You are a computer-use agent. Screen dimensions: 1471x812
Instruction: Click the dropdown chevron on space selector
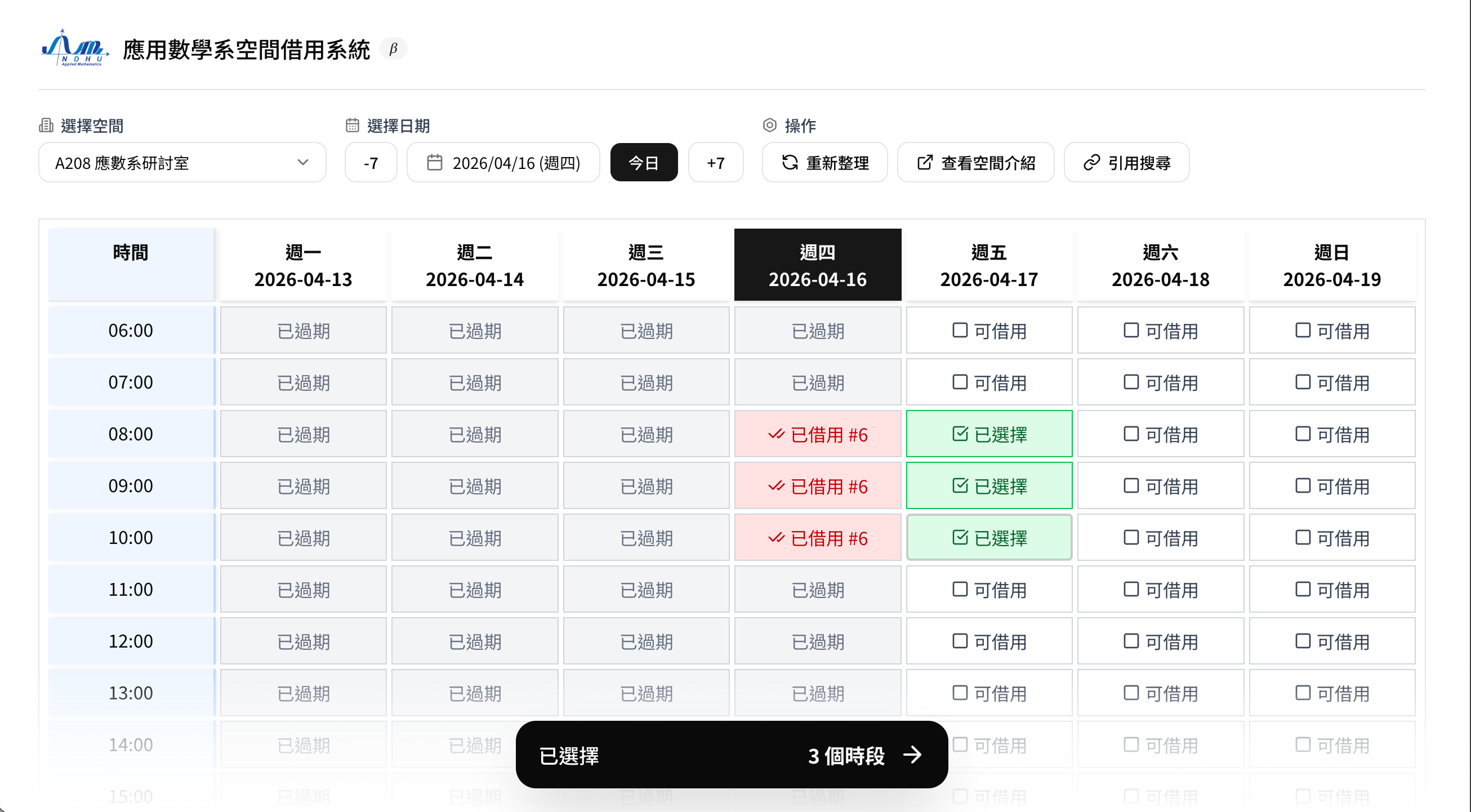tap(303, 163)
